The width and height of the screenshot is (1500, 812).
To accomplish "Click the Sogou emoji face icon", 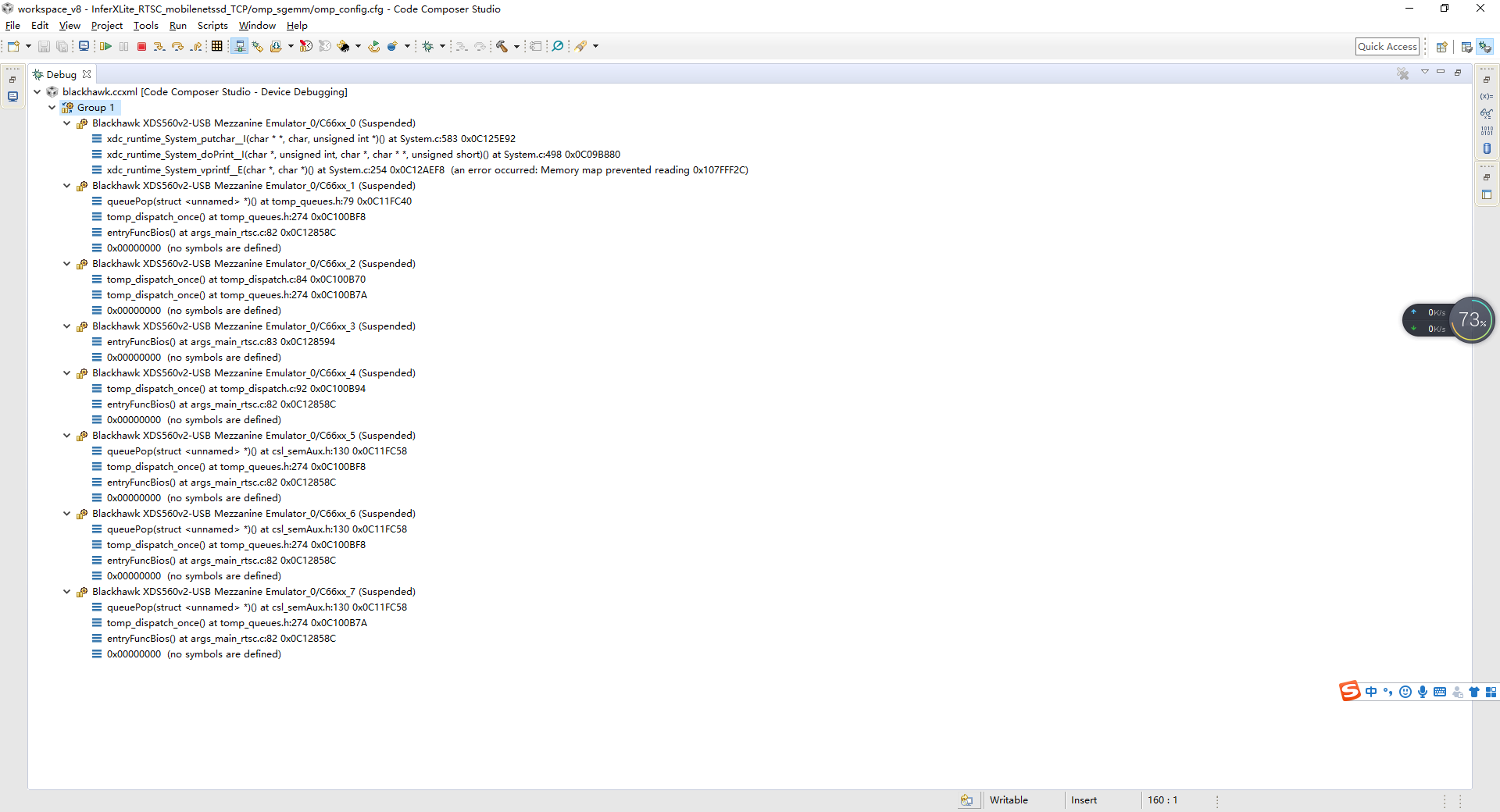I will [1405, 692].
